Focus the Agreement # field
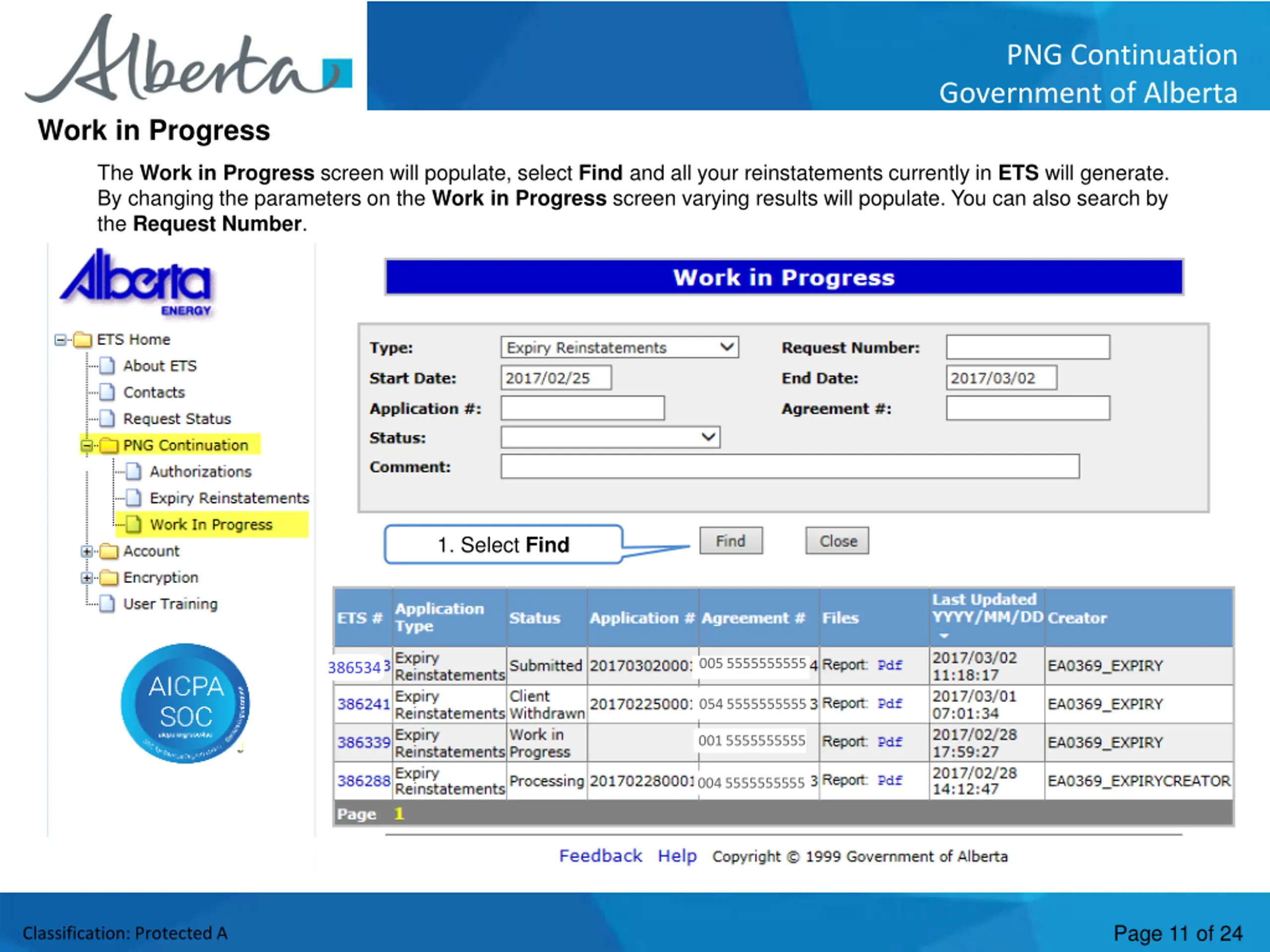Viewport: 1270px width, 952px height. [x=1028, y=408]
